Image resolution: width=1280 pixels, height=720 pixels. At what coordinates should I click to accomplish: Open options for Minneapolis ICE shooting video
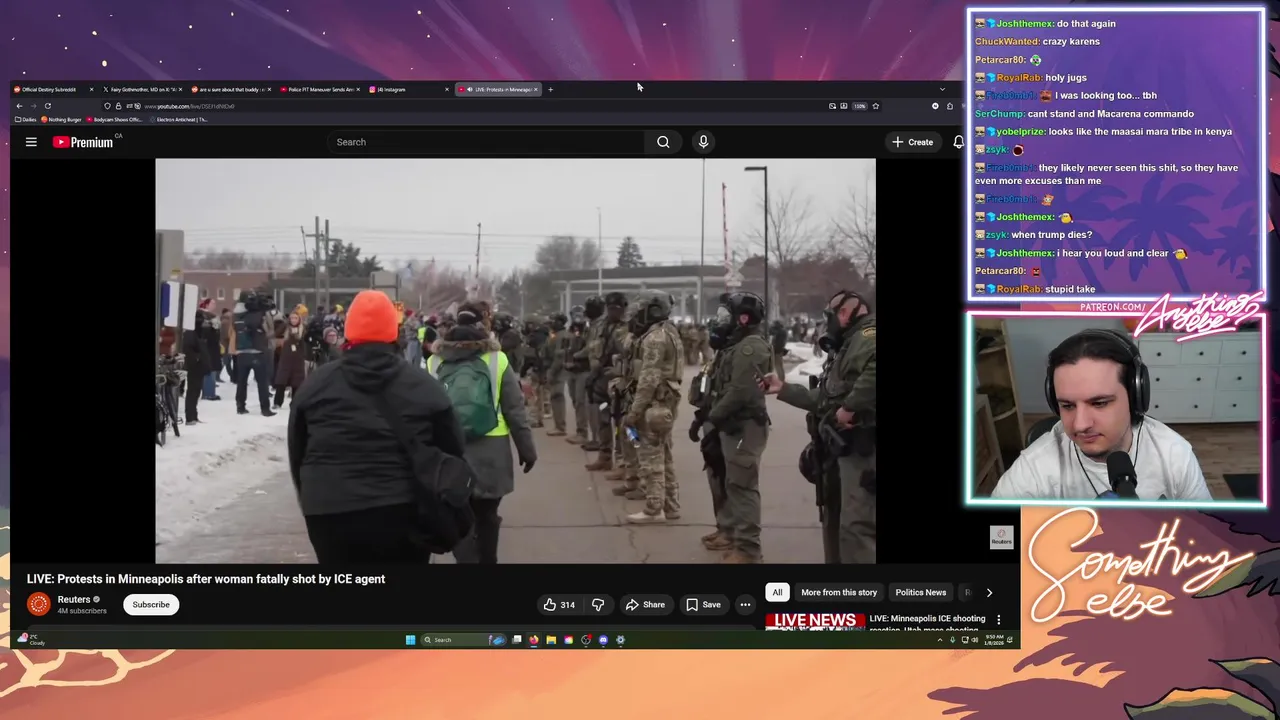point(998,620)
